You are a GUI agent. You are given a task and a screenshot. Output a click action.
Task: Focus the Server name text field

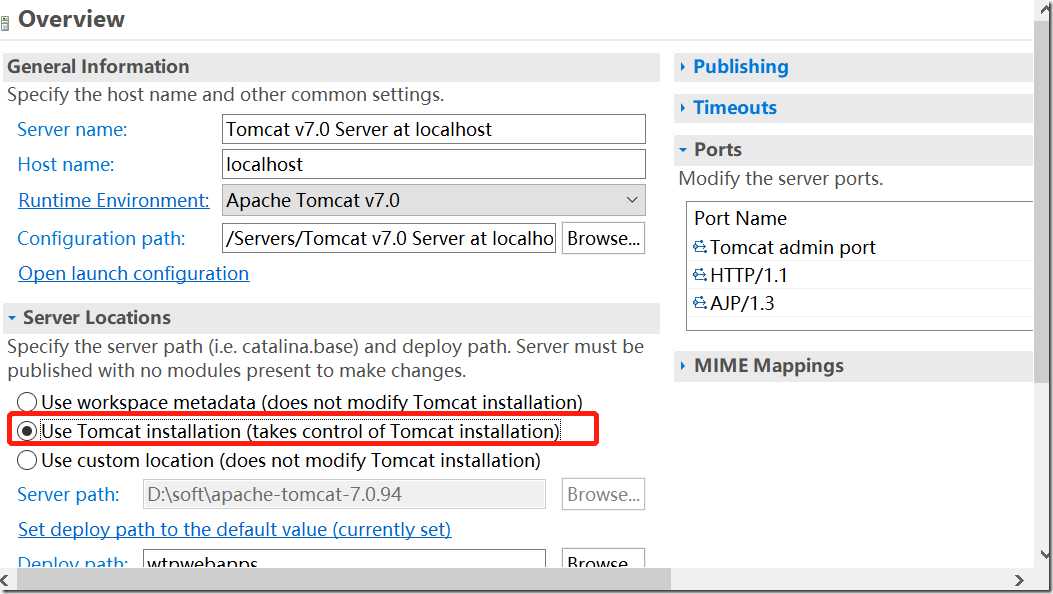(434, 129)
